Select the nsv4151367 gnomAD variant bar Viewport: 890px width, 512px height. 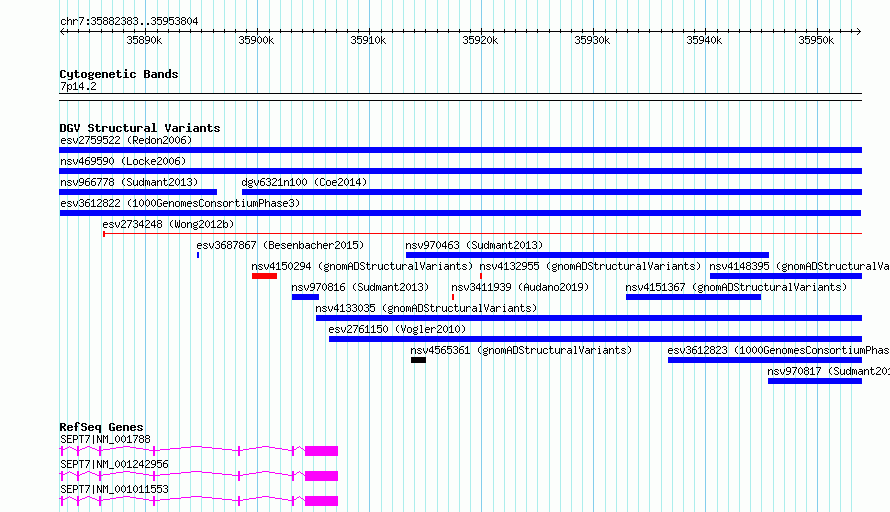(x=694, y=297)
